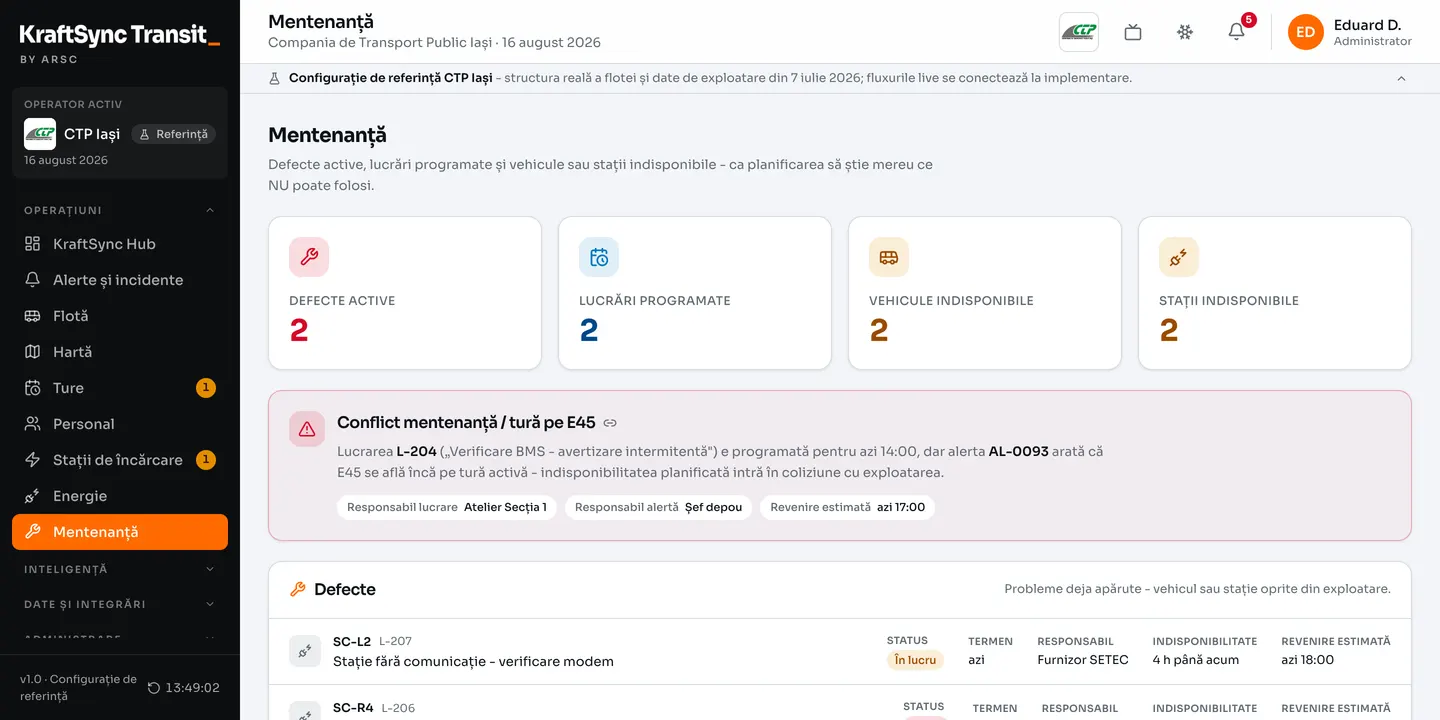Click the Referință badge in the operator card
The height and width of the screenshot is (720, 1440).
pos(174,134)
